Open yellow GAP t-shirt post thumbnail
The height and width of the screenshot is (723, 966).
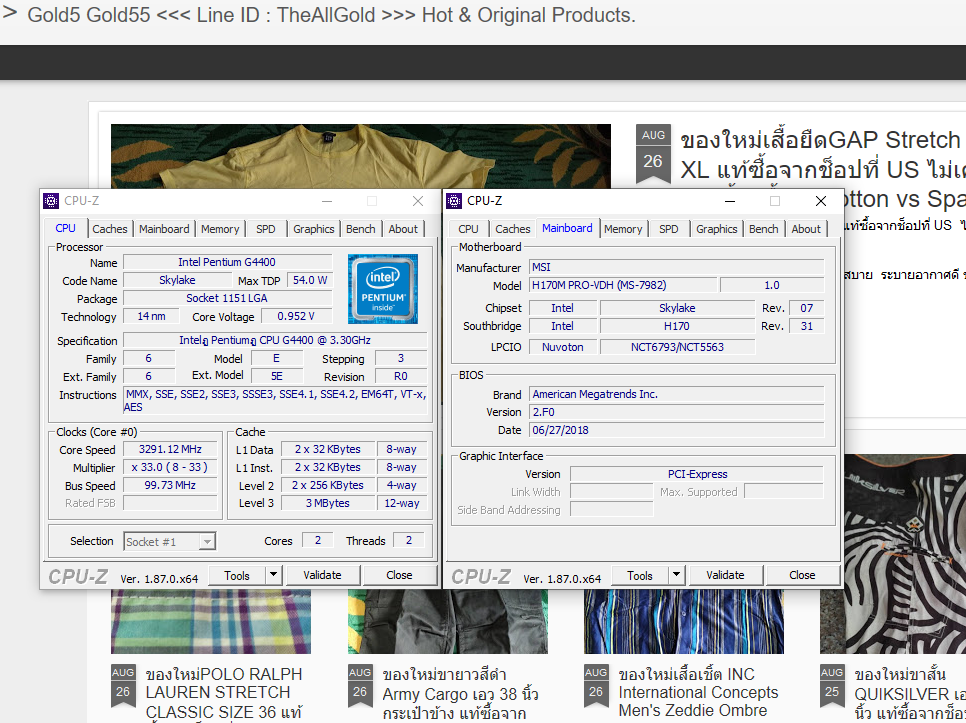(x=361, y=156)
